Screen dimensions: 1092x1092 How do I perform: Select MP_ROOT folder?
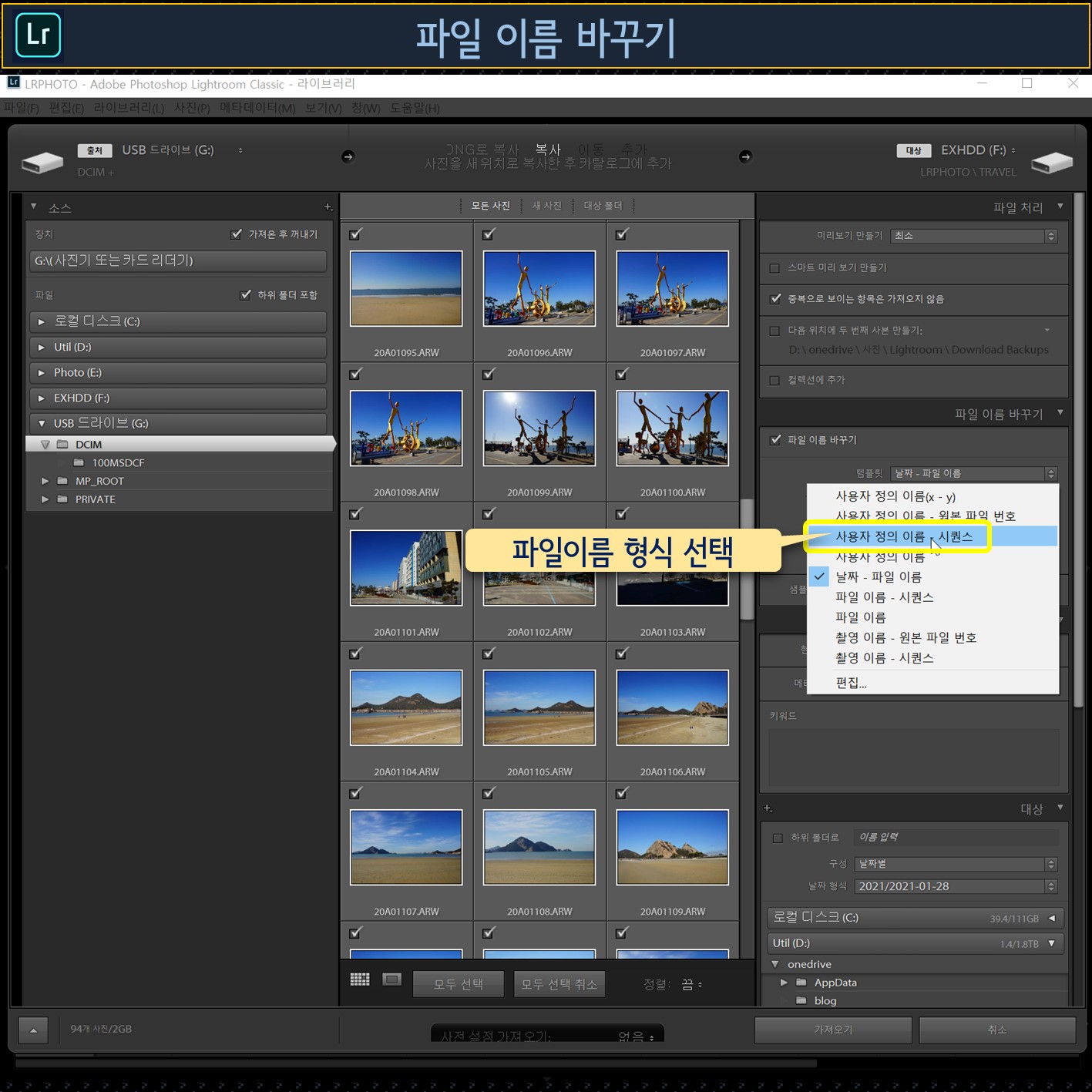99,481
